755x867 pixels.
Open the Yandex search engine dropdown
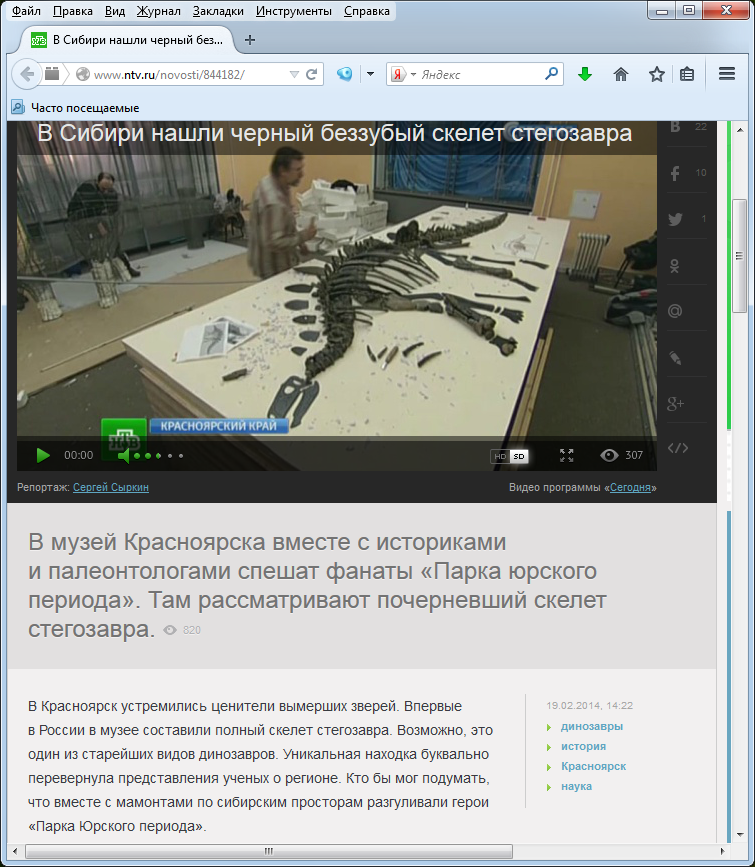pyautogui.click(x=403, y=74)
